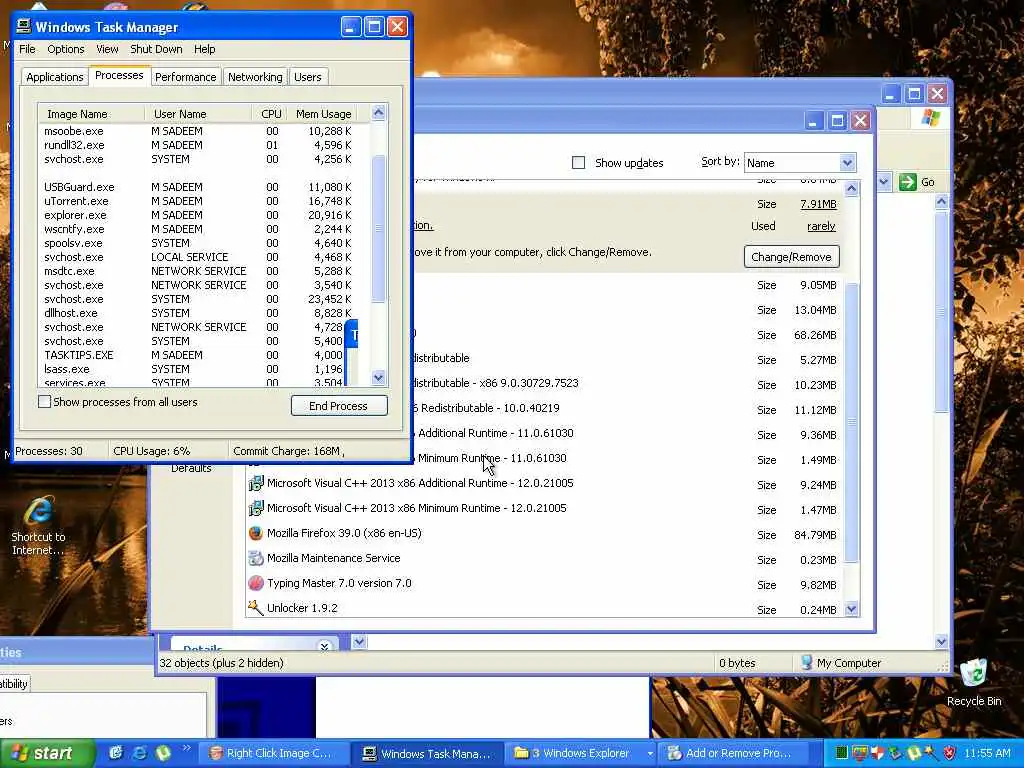1024x768 pixels.
Task: Click the system tray clock showing 11:55 AM
Action: pos(987,753)
